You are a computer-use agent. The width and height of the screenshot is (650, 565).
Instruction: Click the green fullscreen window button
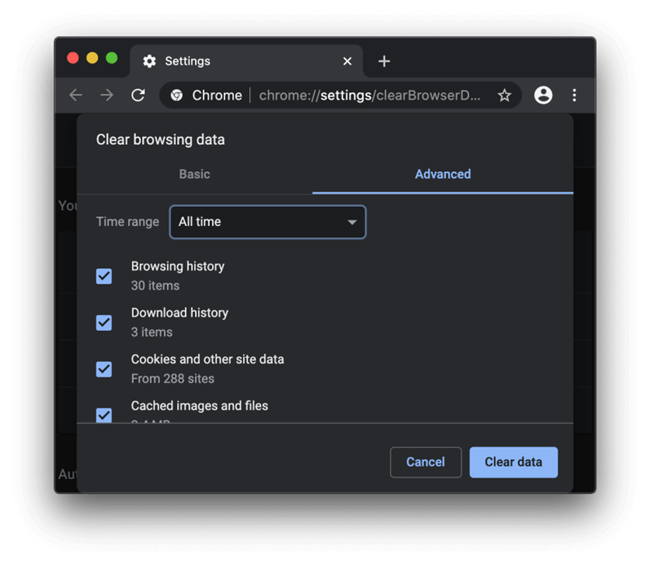point(112,58)
